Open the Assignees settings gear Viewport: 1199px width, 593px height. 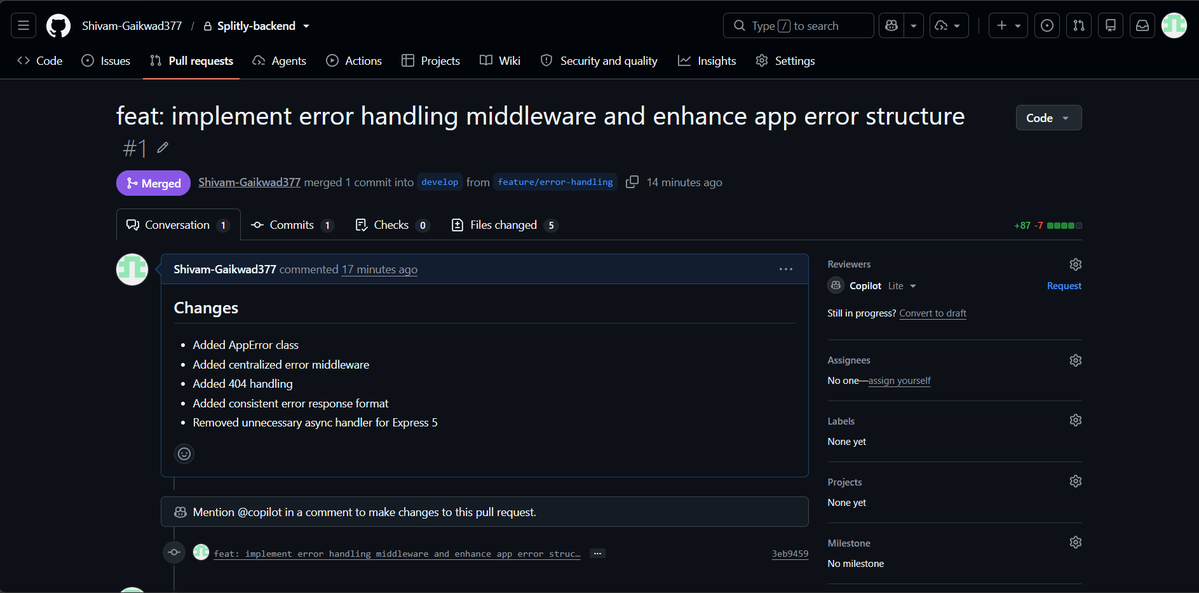click(1075, 360)
